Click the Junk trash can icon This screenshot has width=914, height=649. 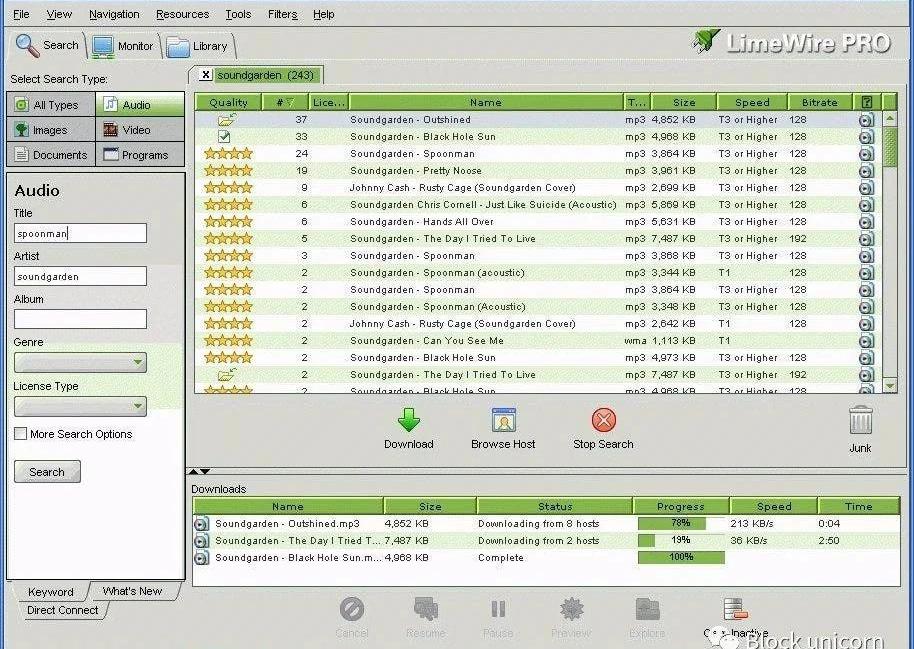tap(860, 421)
